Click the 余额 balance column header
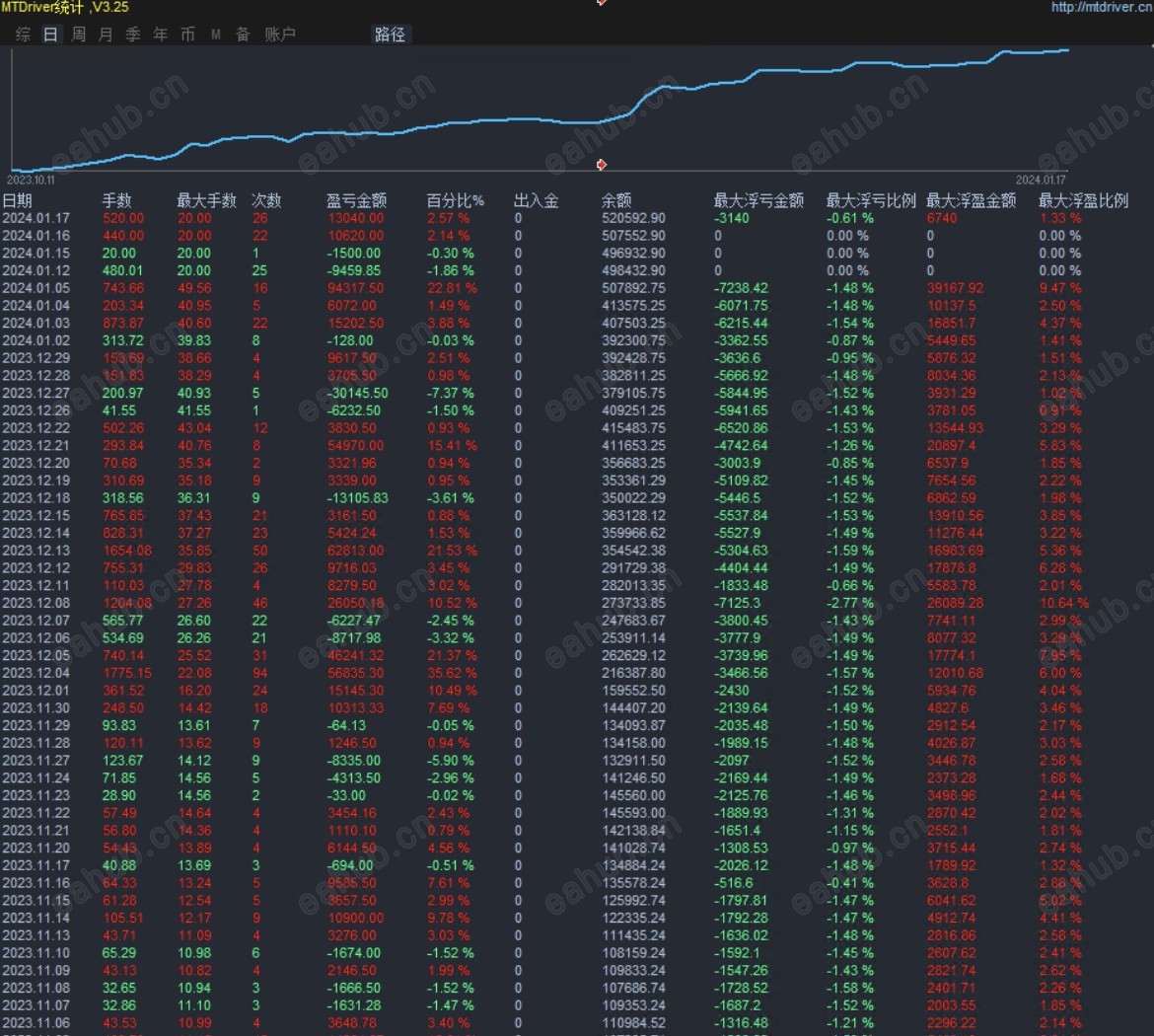The height and width of the screenshot is (1036, 1154). tap(616, 200)
